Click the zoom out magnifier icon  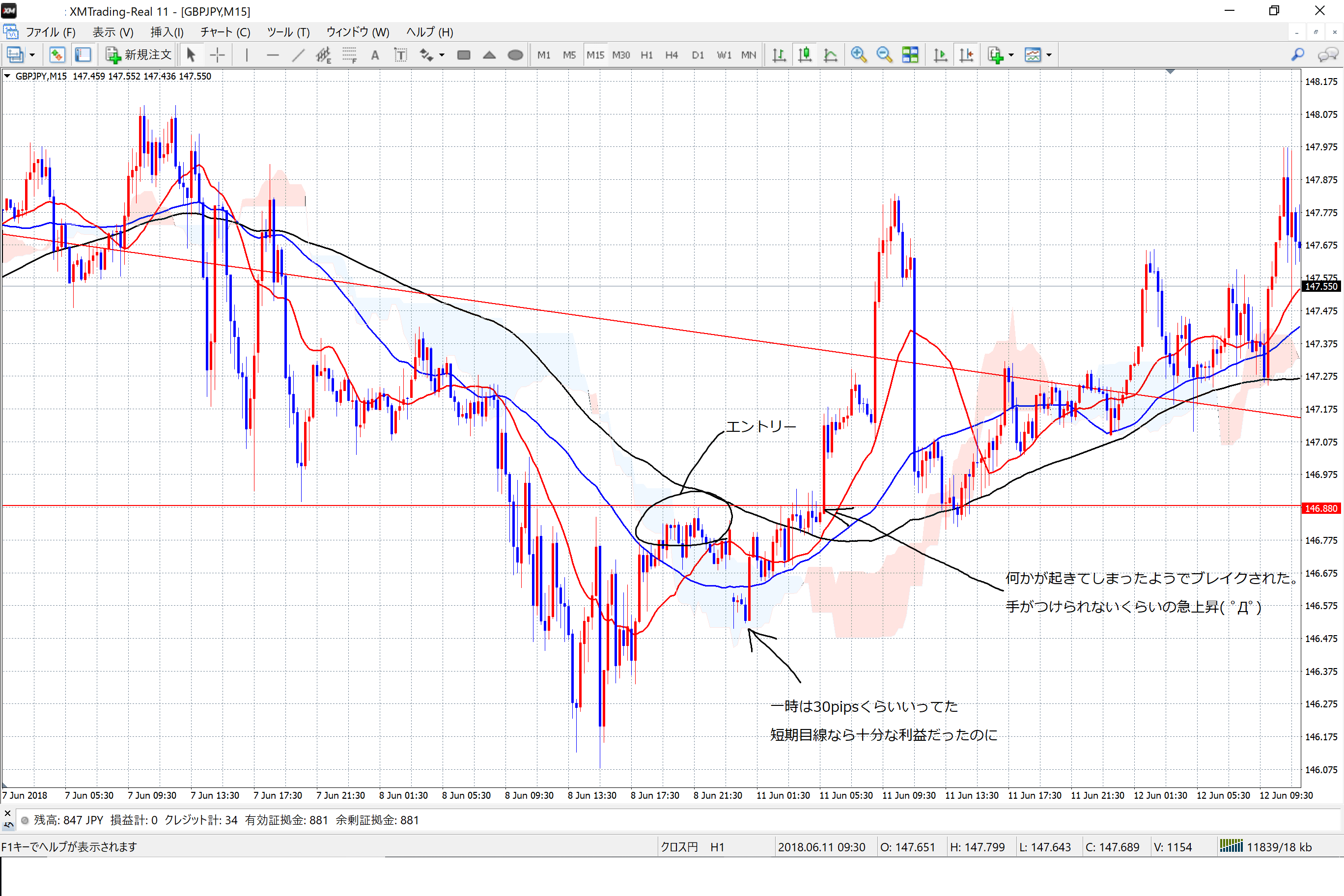click(x=884, y=55)
